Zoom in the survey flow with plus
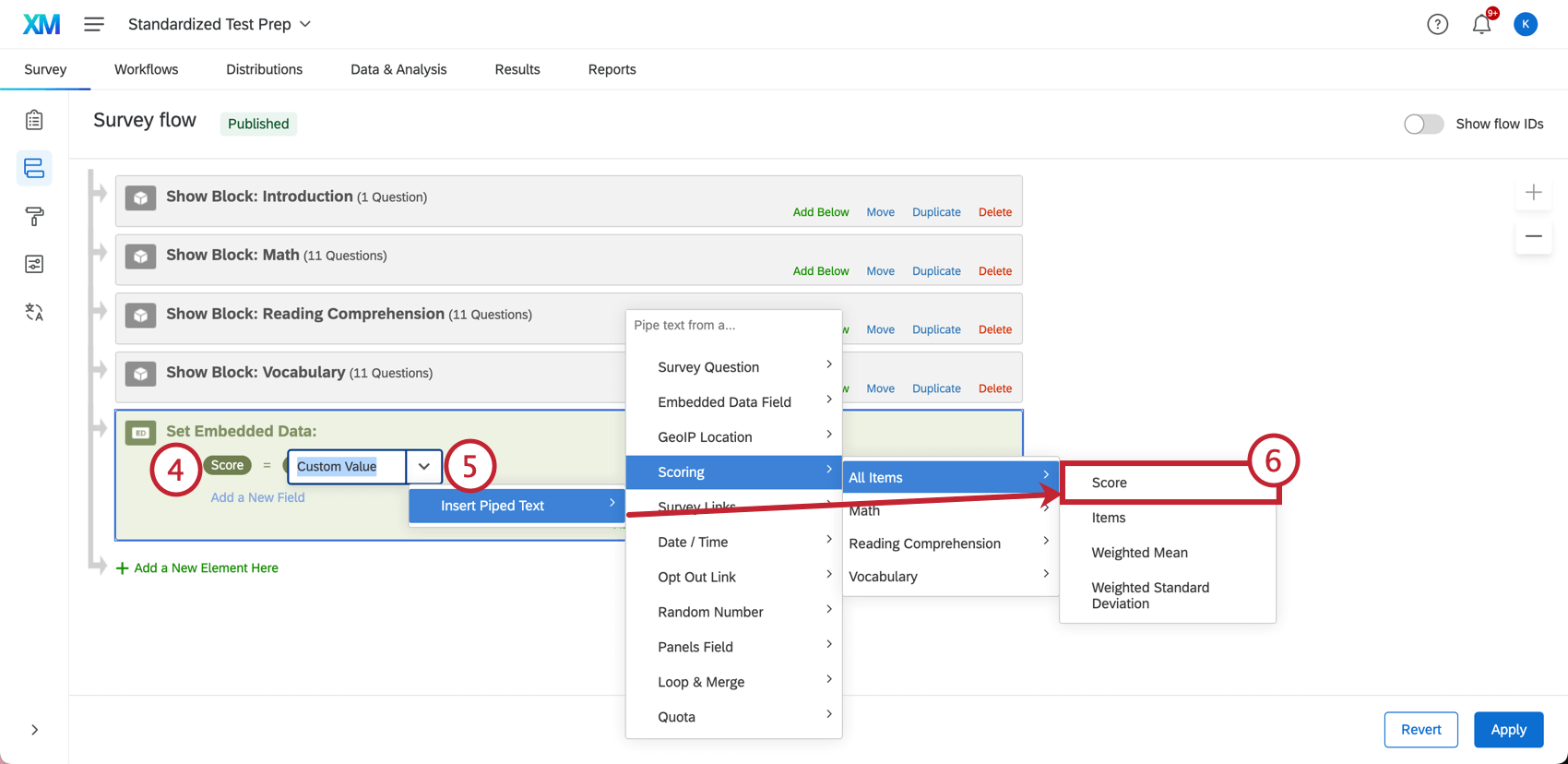 [1533, 193]
